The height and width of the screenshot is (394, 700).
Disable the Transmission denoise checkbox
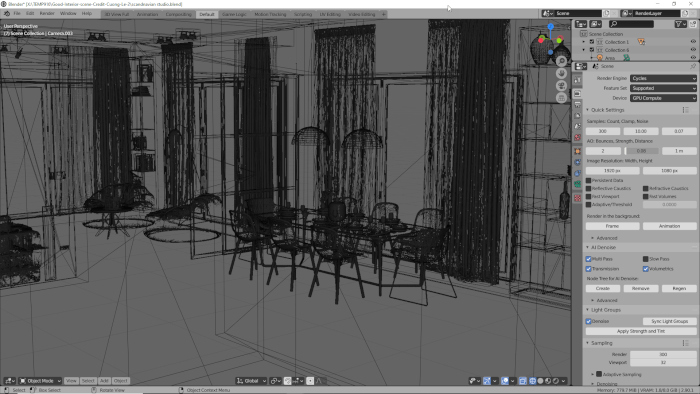click(588, 269)
